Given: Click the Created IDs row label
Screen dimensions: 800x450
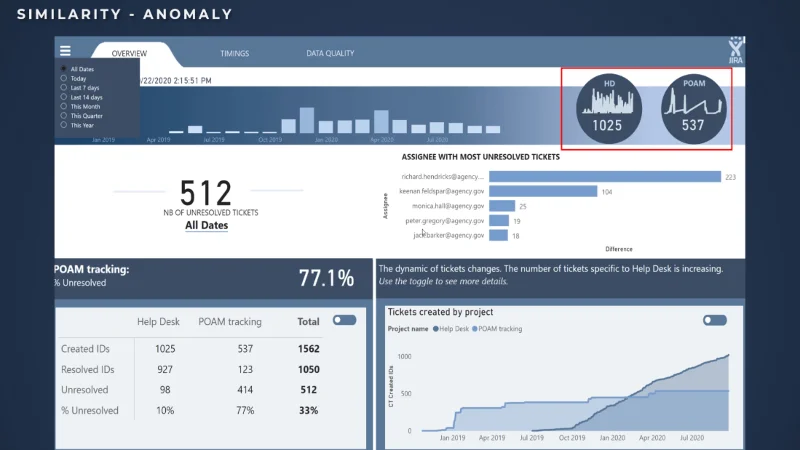Looking at the screenshot, I should [85, 349].
